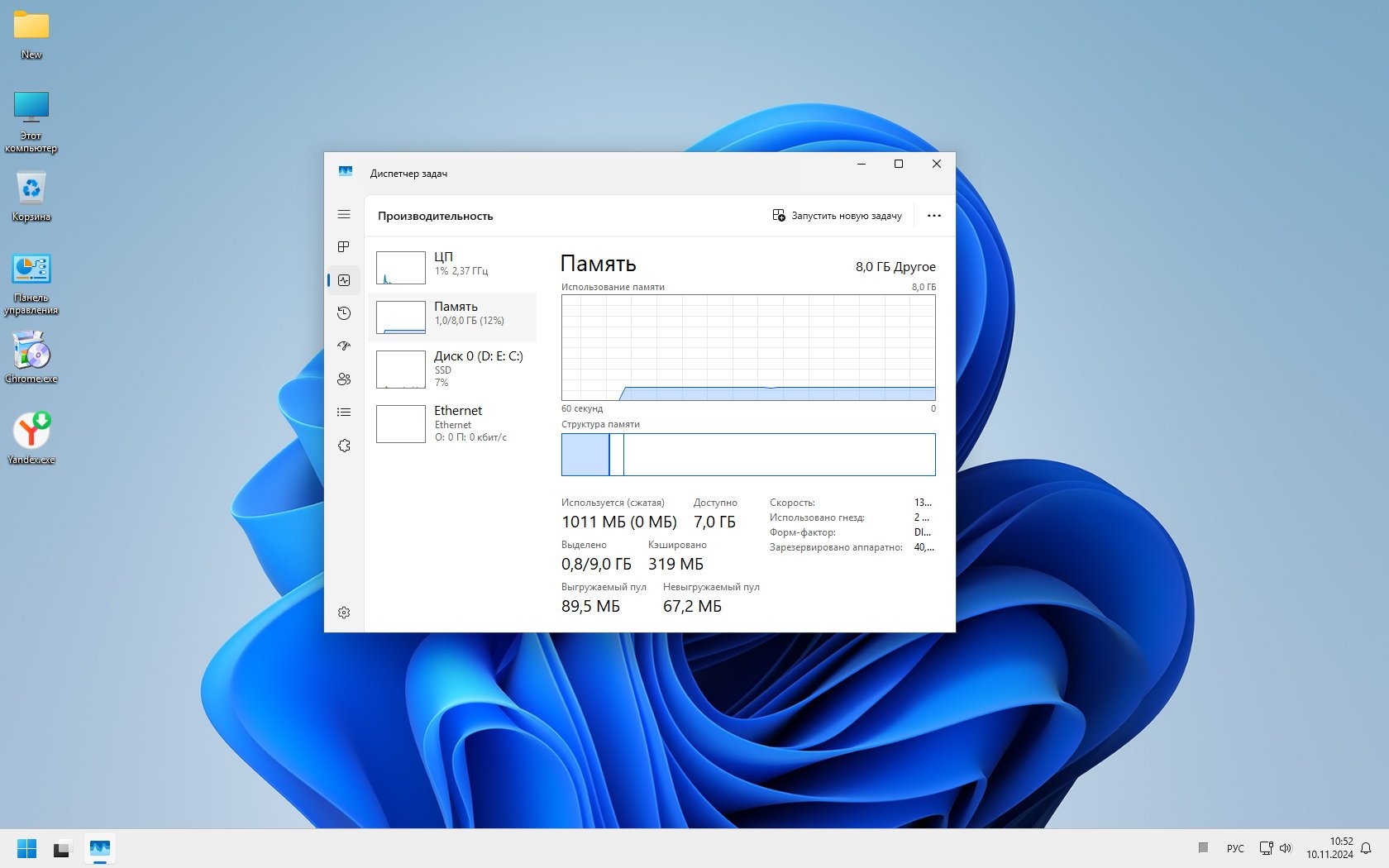Switch the РУС input language indicator

click(1235, 849)
